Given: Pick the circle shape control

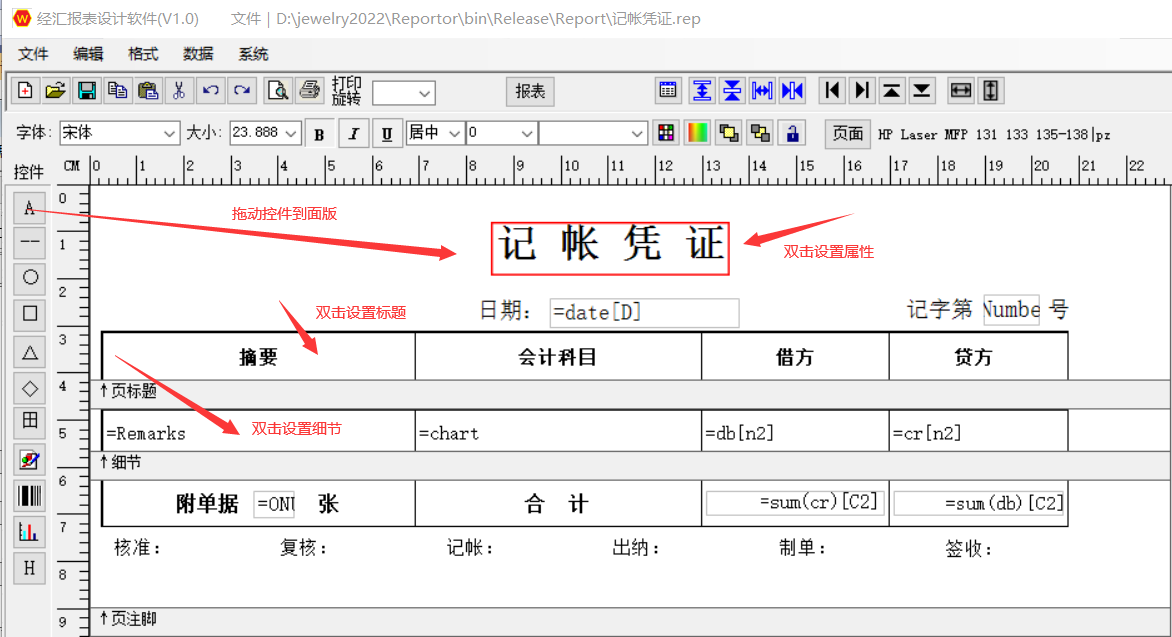Looking at the screenshot, I should click(x=30, y=276).
